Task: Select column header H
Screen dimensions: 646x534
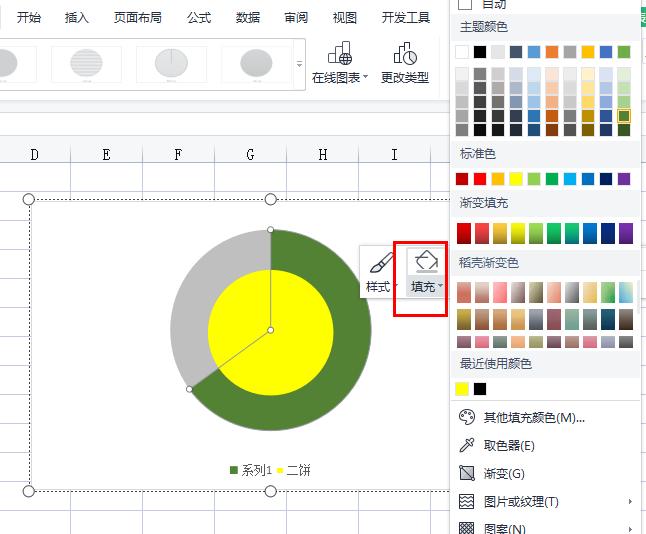Action: [x=322, y=155]
